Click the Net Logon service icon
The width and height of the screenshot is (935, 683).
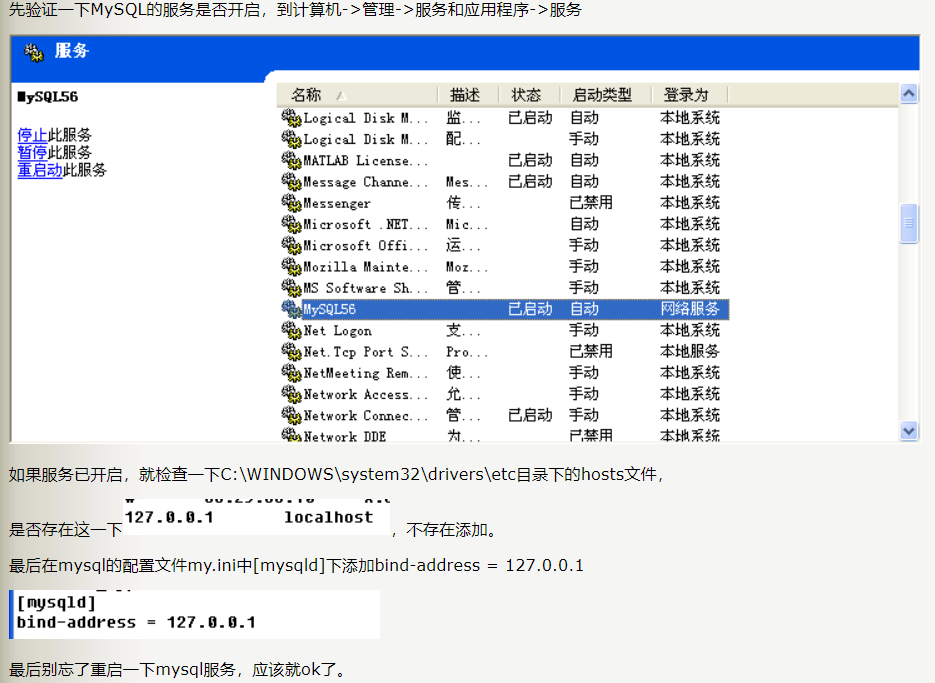click(x=291, y=331)
